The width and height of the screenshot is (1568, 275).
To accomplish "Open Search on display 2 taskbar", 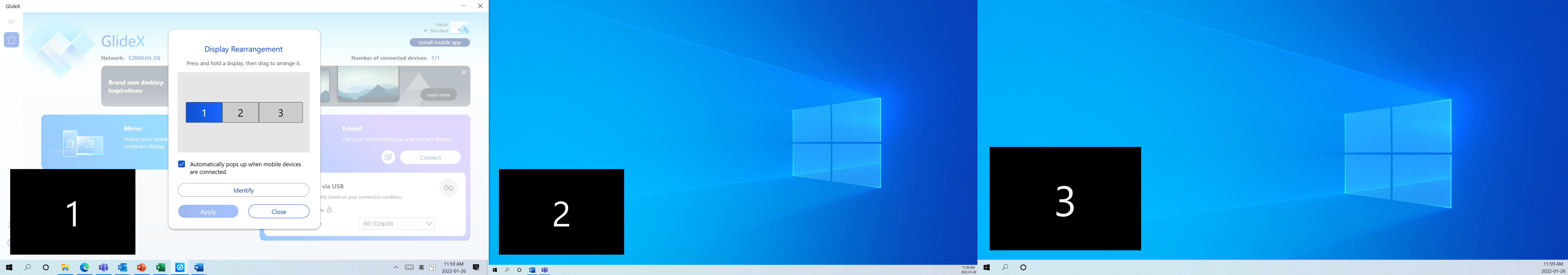I will click(507, 270).
